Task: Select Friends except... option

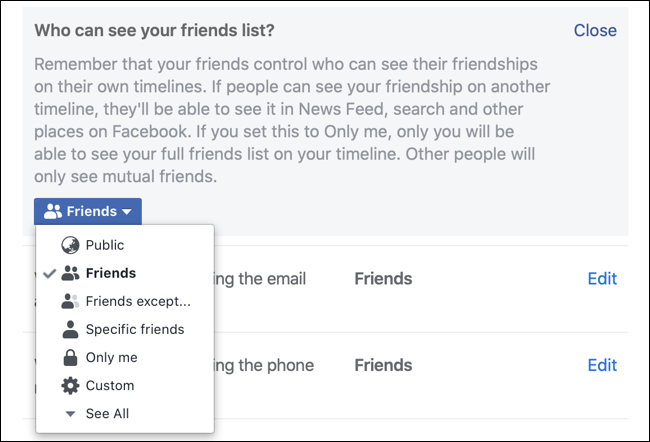Action: click(138, 301)
